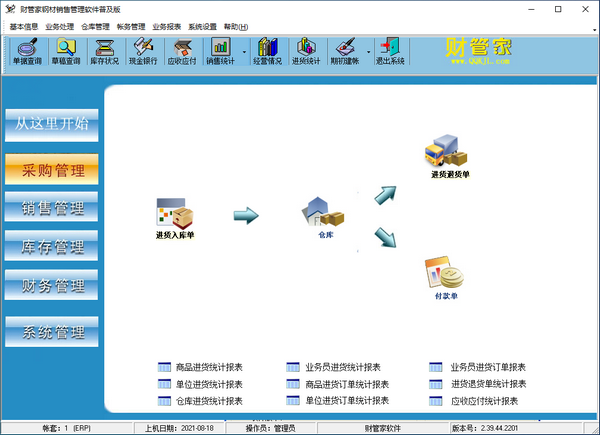
Task: Expand the dropdown arrow beside 期初建账
Action: tap(367, 50)
